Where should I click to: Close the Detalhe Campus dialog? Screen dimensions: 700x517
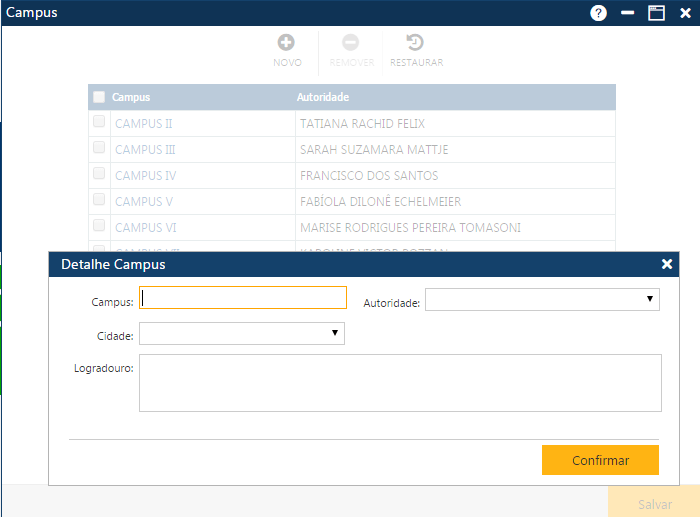coord(667,264)
